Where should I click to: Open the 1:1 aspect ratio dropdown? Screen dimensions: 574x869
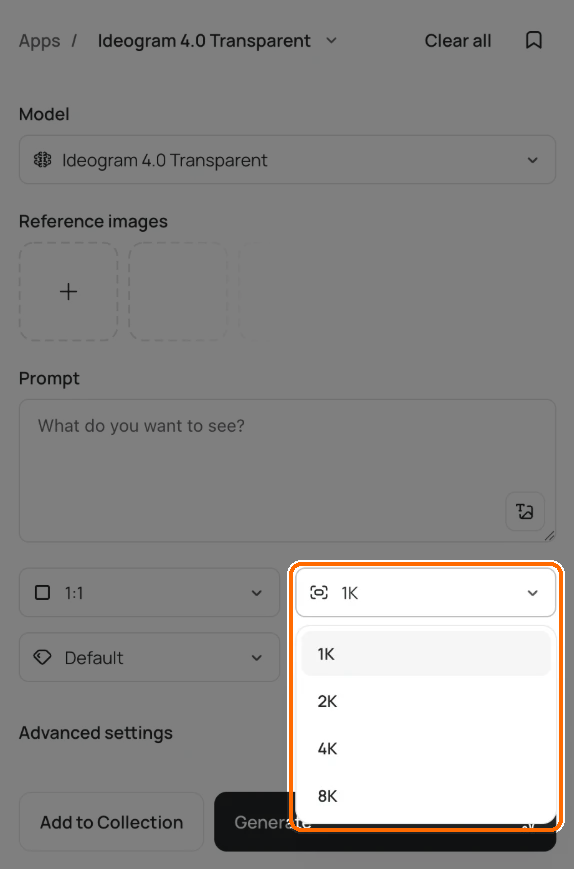[150, 592]
